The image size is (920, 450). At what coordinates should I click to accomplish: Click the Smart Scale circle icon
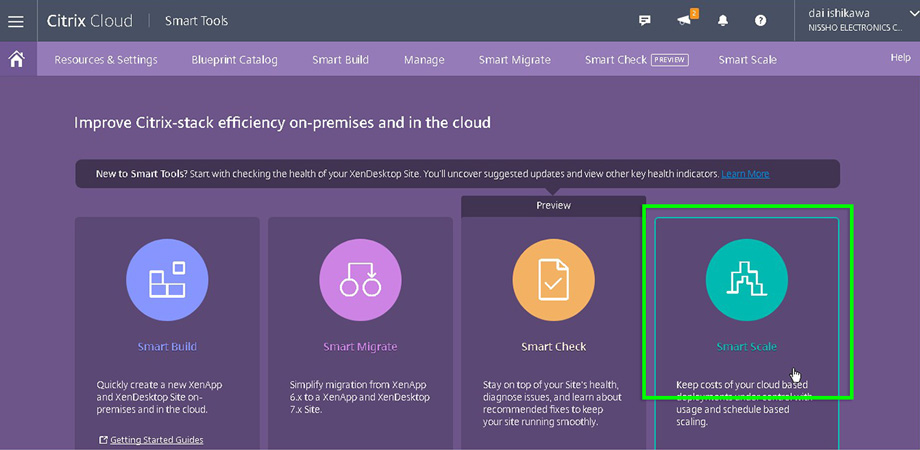click(x=746, y=280)
